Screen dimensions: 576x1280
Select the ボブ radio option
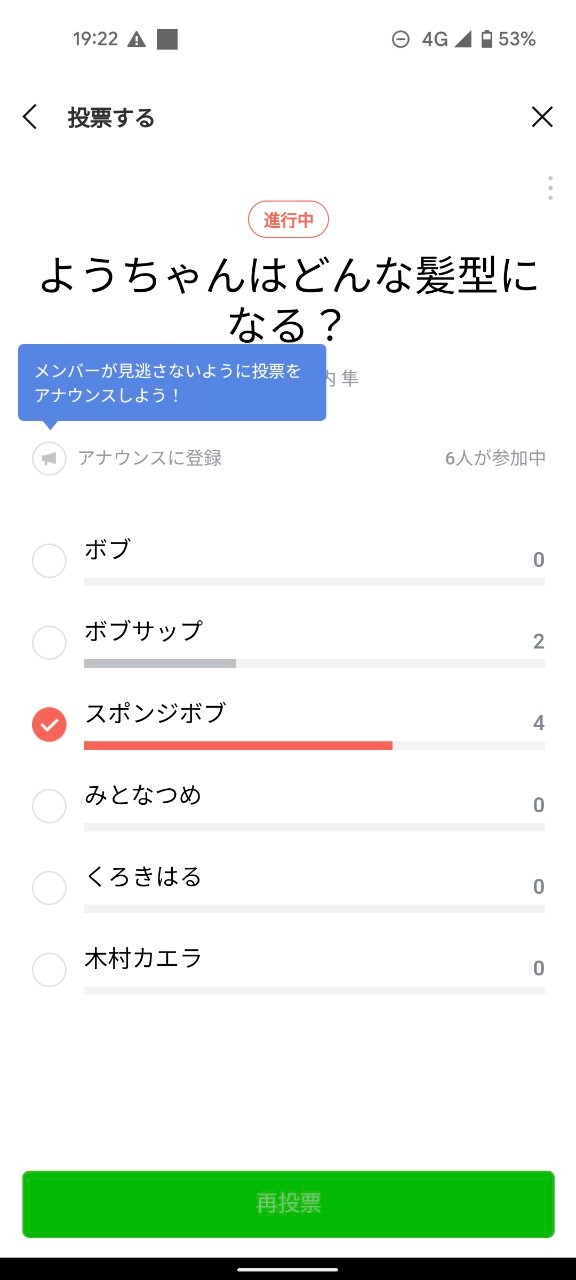click(49, 560)
